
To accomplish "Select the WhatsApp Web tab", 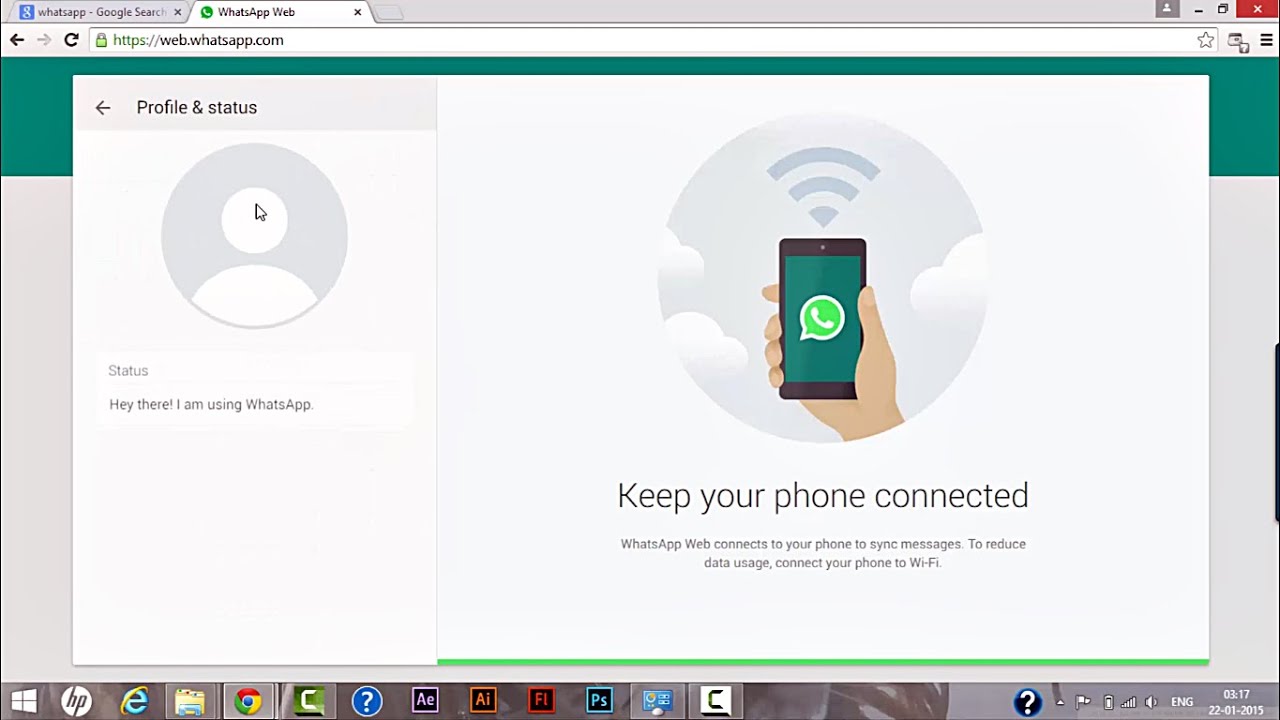I will click(278, 12).
